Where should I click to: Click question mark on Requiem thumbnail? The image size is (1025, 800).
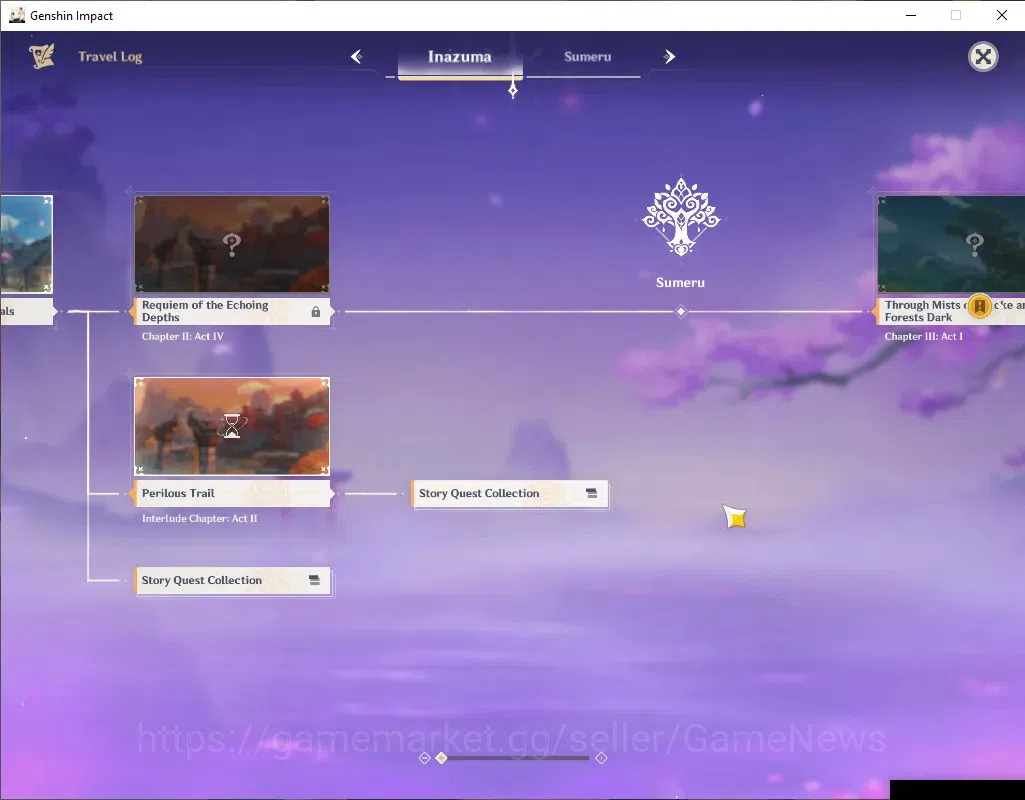tap(231, 244)
